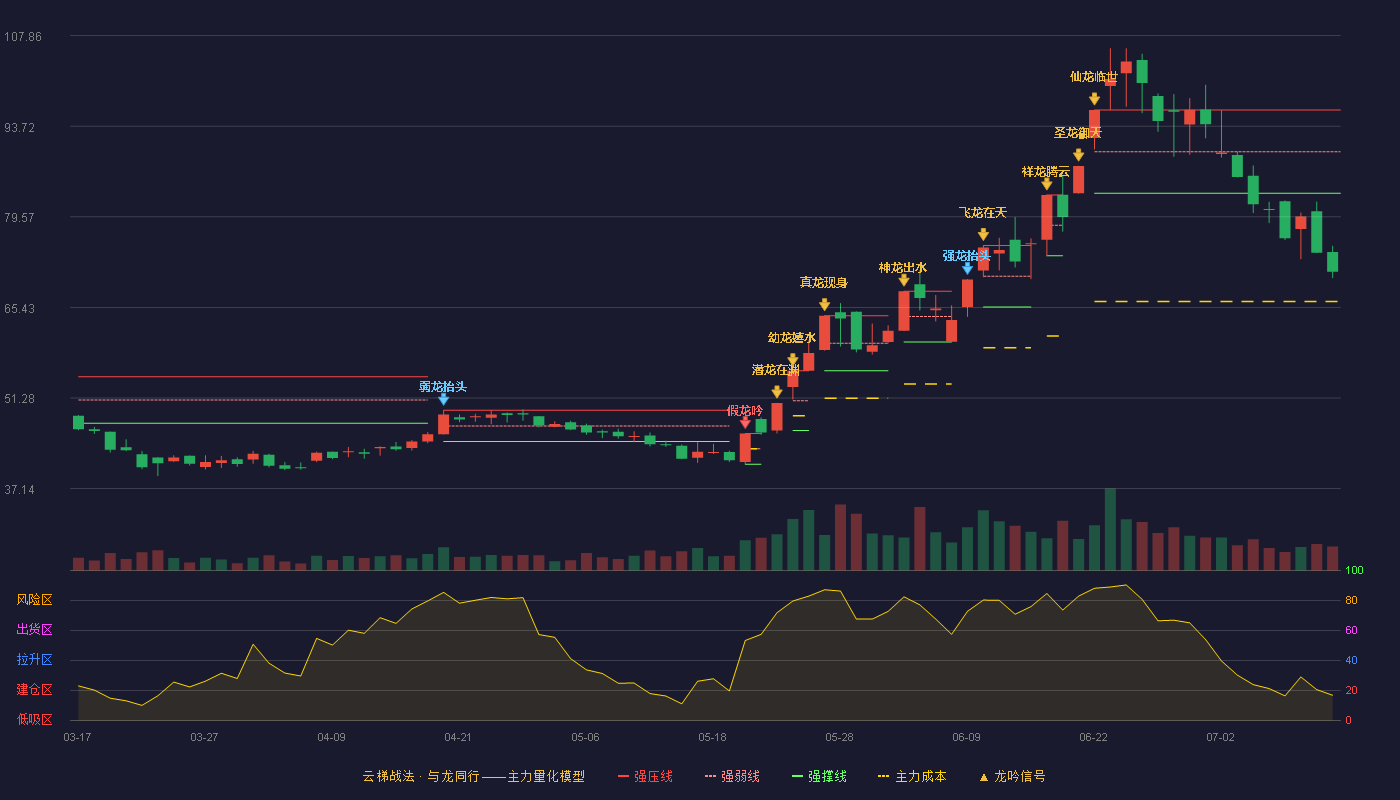Image resolution: width=1400 pixels, height=800 pixels.
Task: Click the 出货区 zone label
Action: (35, 630)
